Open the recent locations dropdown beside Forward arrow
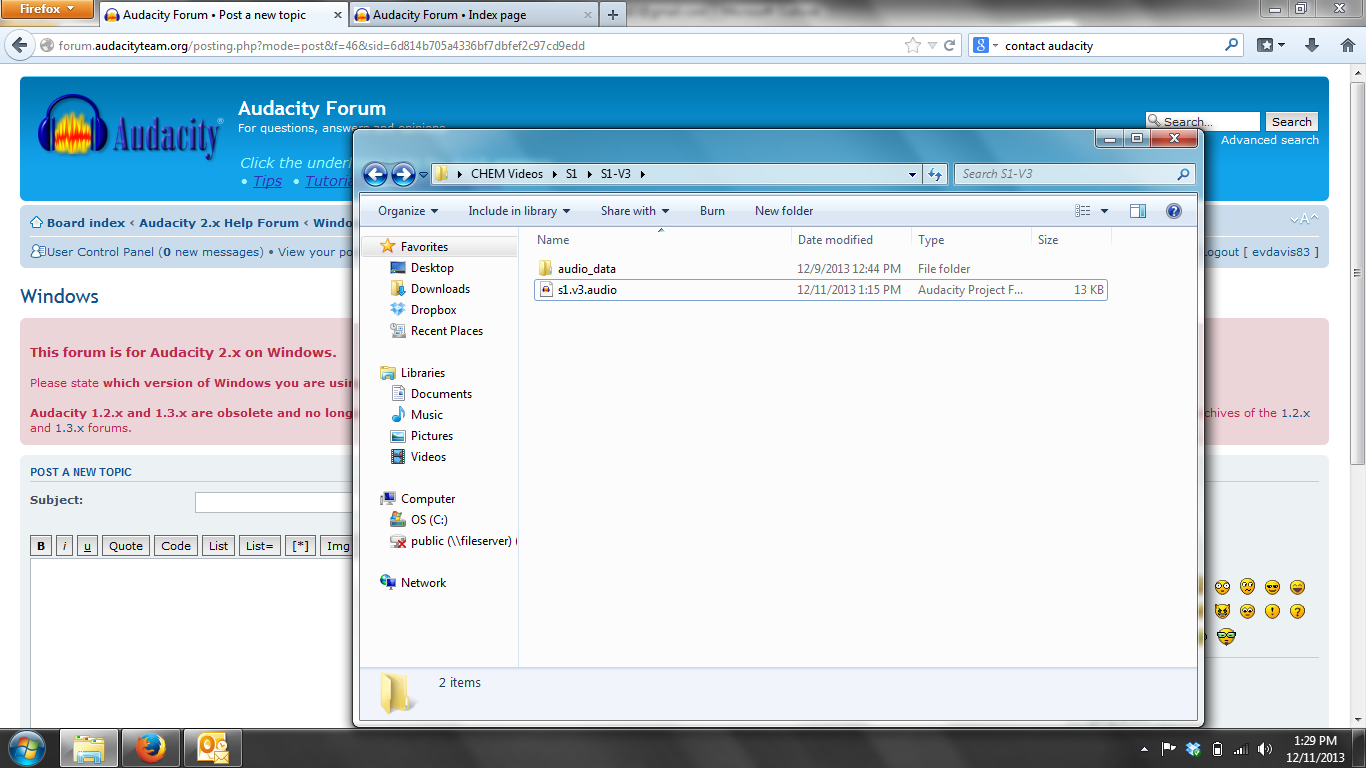Viewport: 1366px width, 768px height. (x=423, y=175)
